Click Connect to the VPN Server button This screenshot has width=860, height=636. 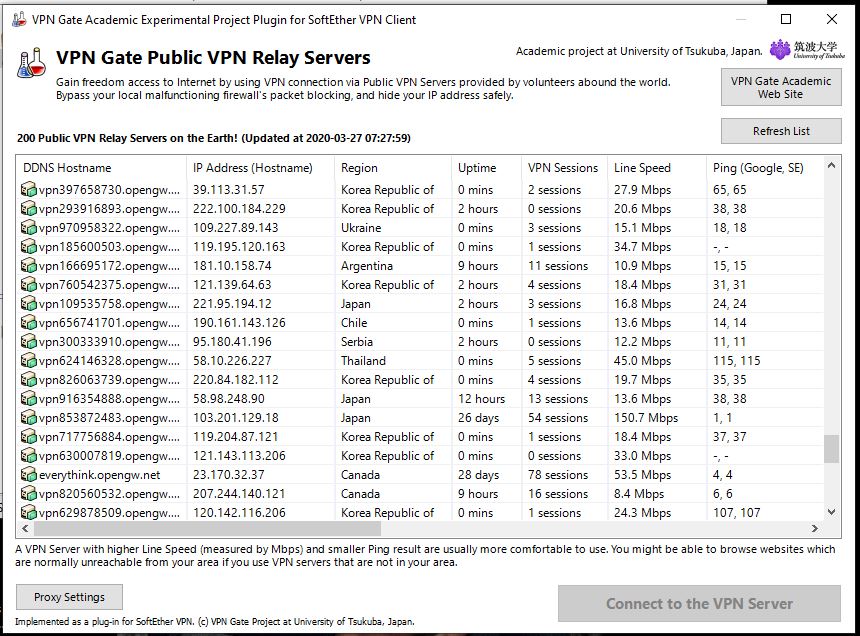699,604
